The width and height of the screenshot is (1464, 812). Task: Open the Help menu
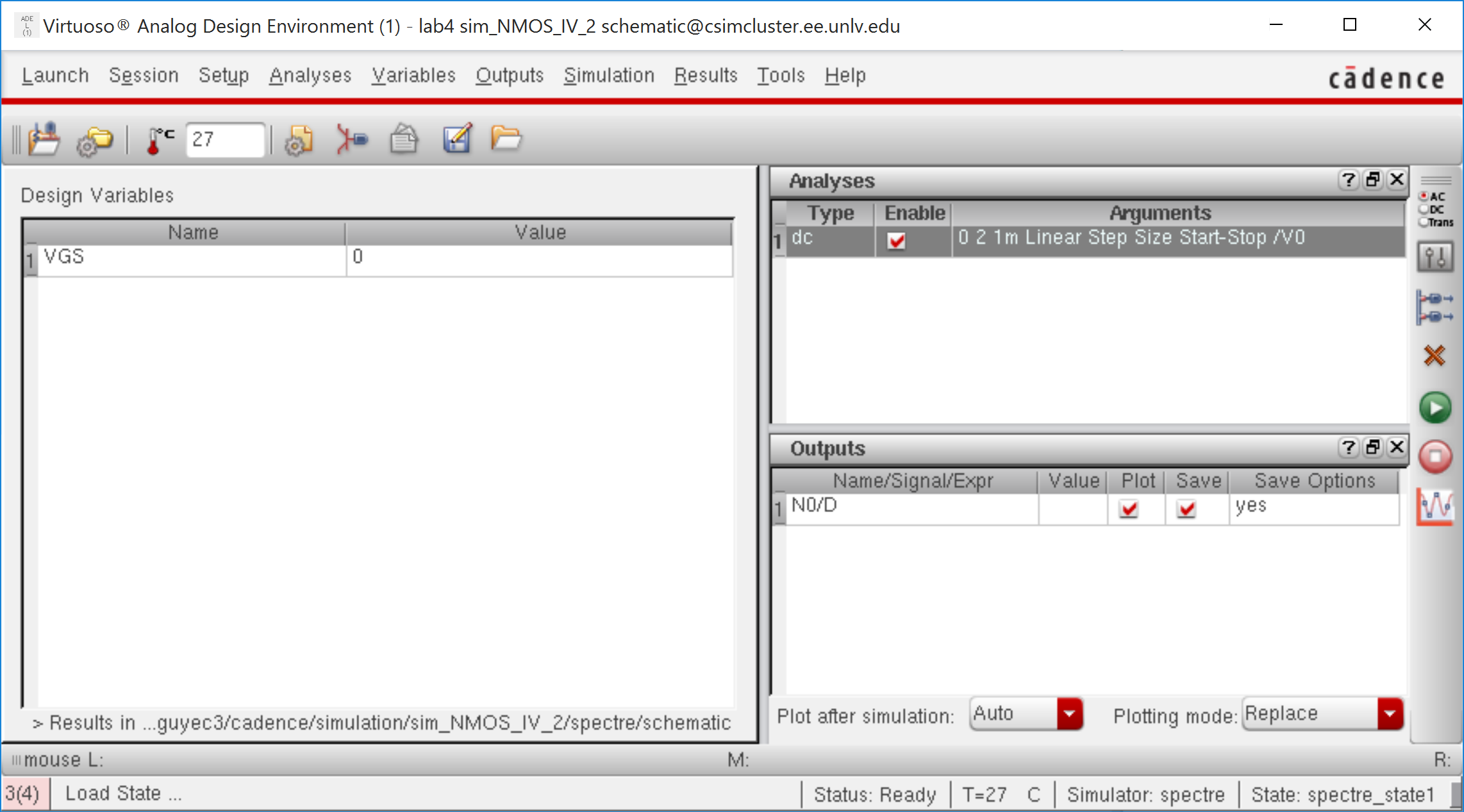pos(845,76)
